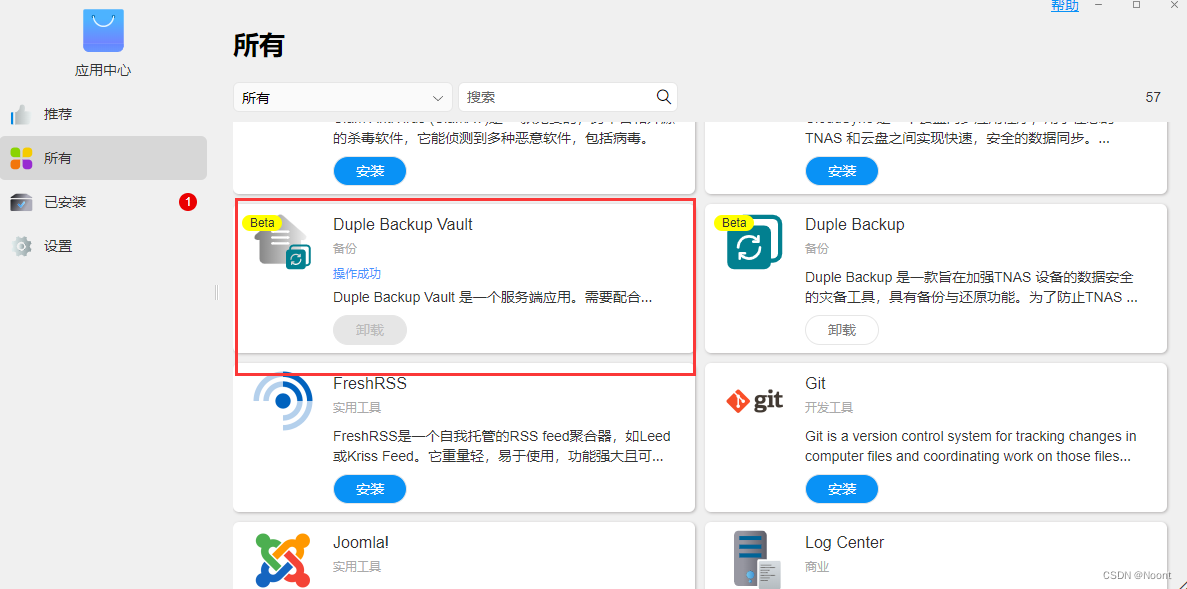The height and width of the screenshot is (589, 1187).
Task: Click the 备份 category under Duple Backup
Action: (817, 248)
